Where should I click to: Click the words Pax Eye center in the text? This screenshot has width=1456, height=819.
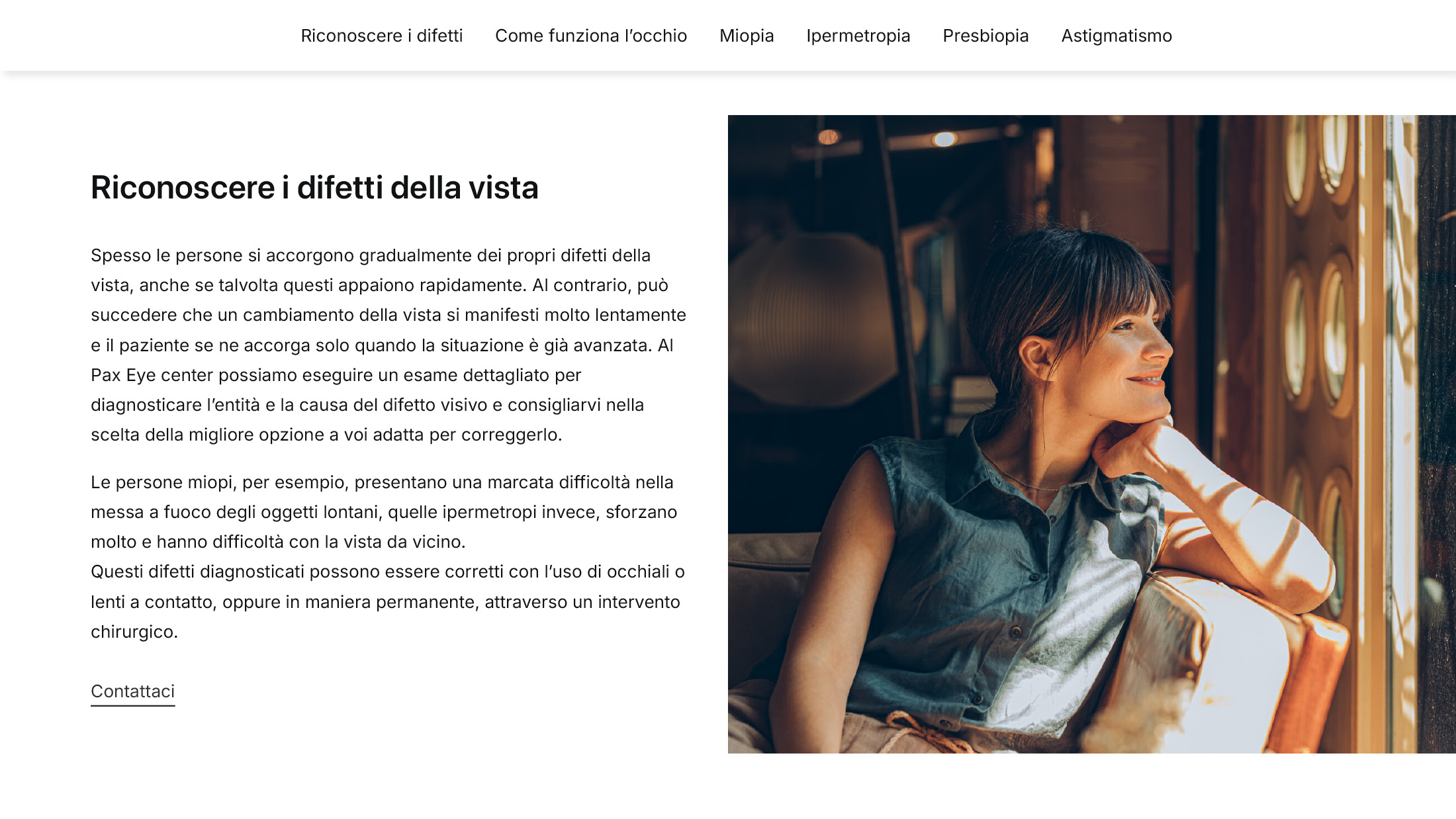(x=152, y=375)
